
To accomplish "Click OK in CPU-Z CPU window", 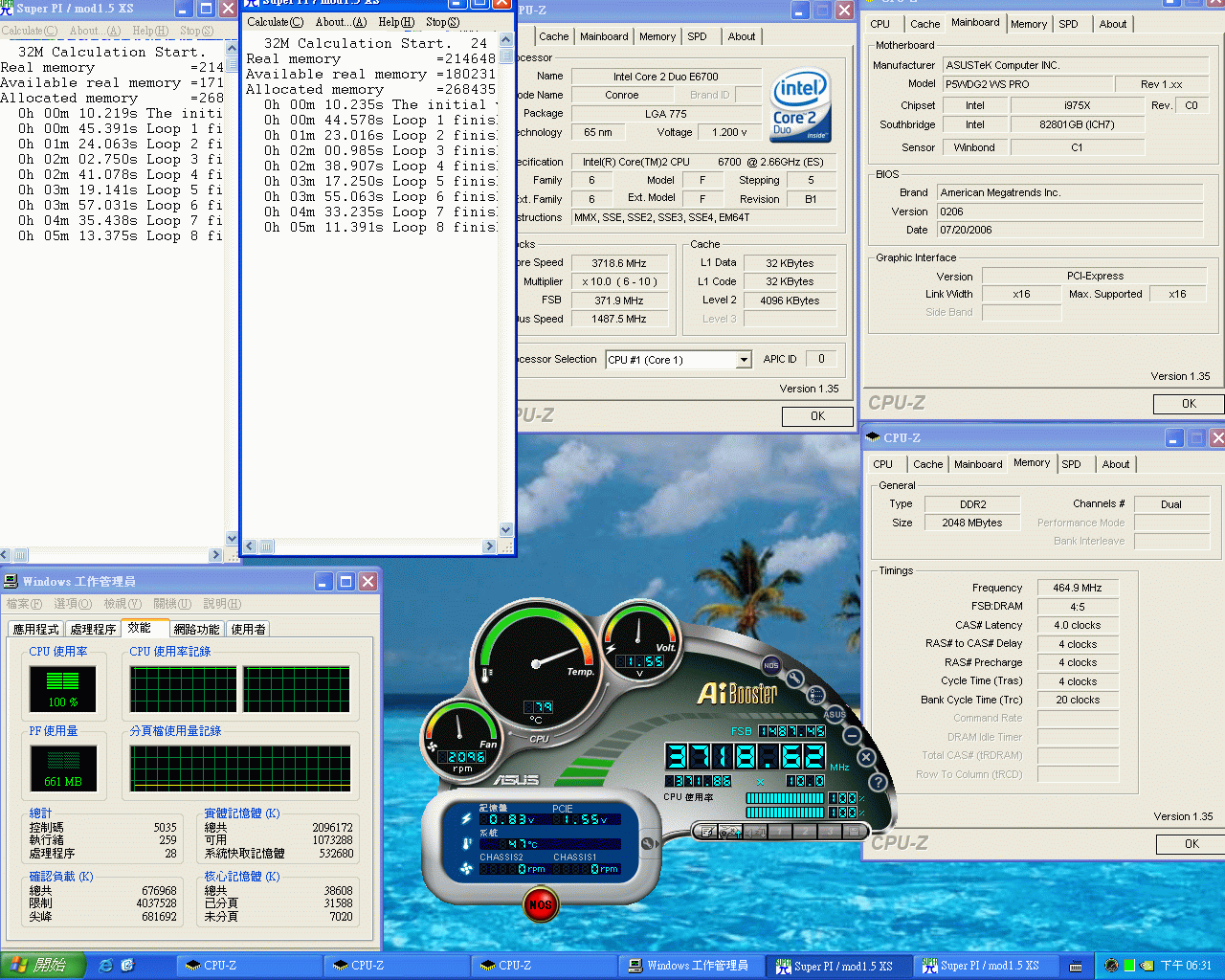I will point(817,416).
